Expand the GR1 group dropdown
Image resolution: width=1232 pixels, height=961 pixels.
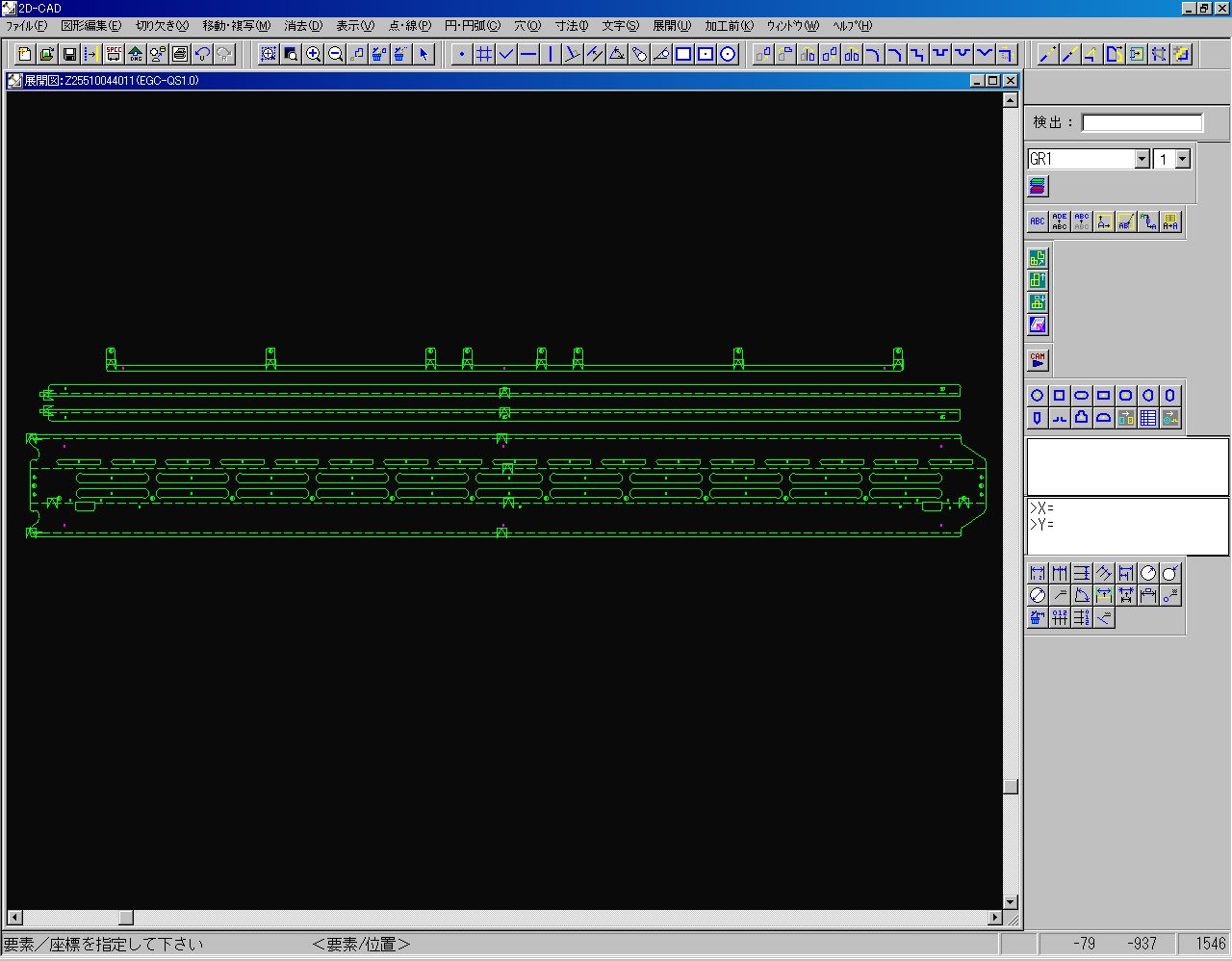point(1142,159)
